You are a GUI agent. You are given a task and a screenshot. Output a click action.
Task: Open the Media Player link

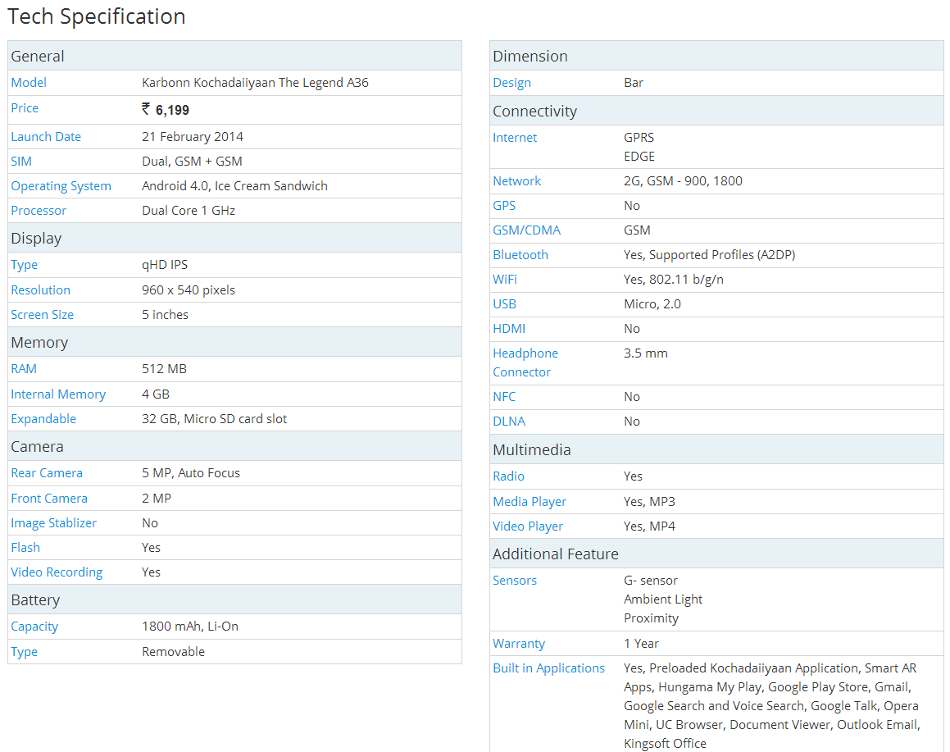530,502
